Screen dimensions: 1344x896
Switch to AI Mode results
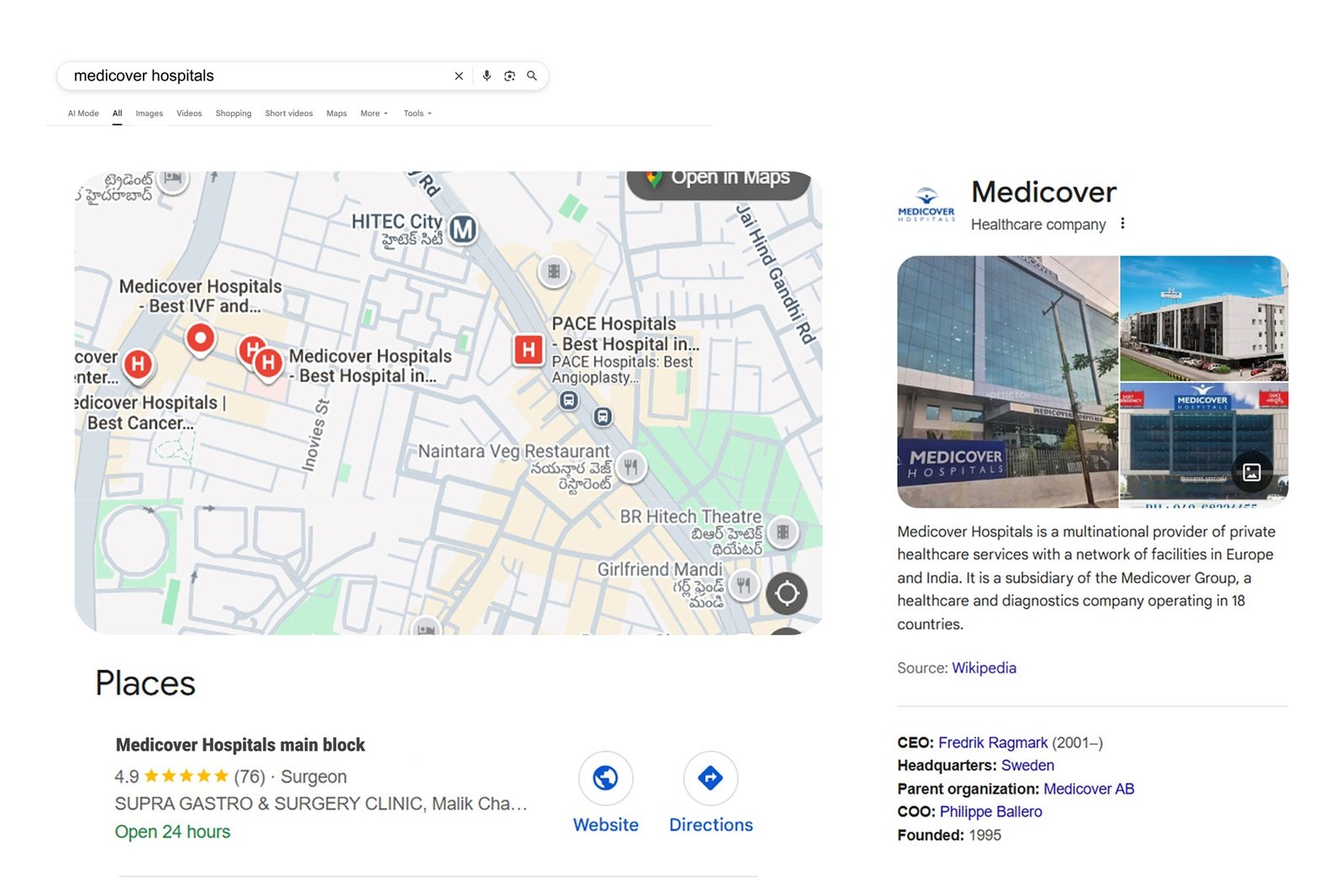[x=82, y=113]
